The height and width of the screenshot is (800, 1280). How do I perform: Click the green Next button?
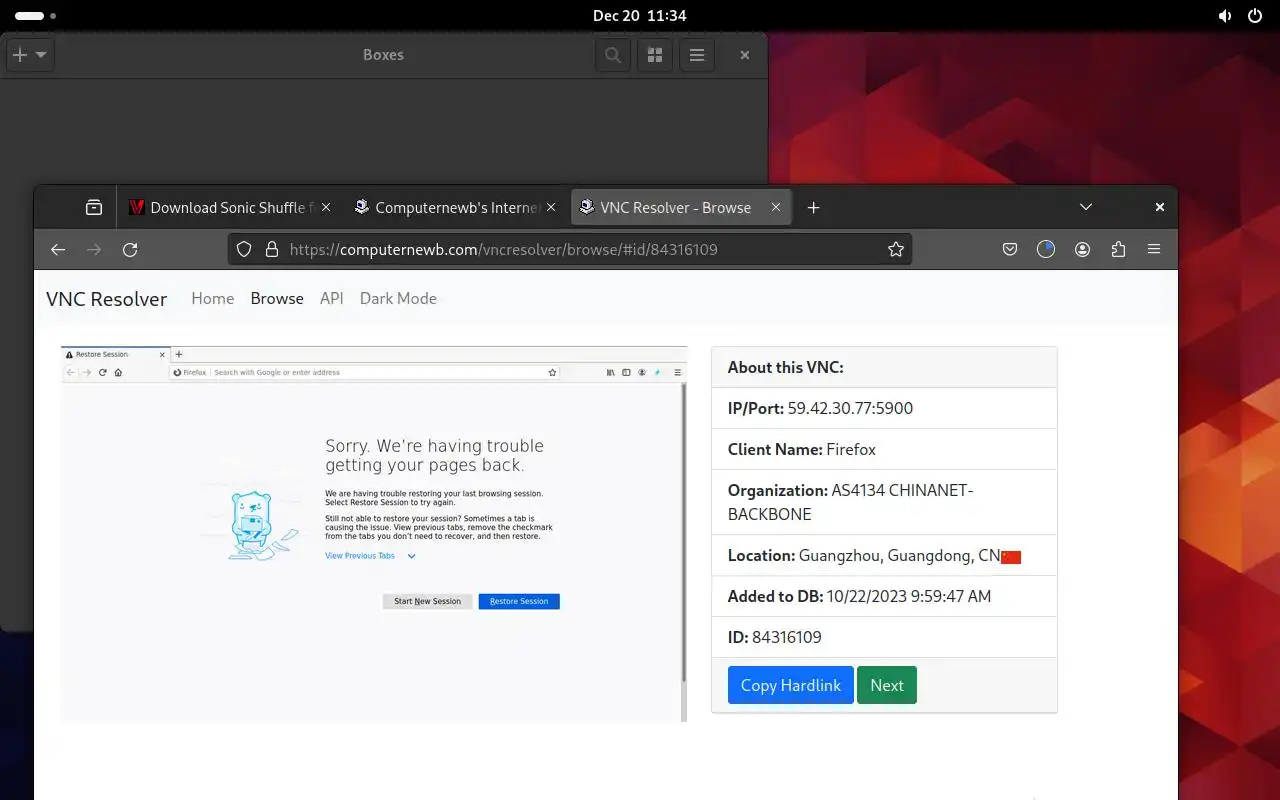click(x=887, y=685)
